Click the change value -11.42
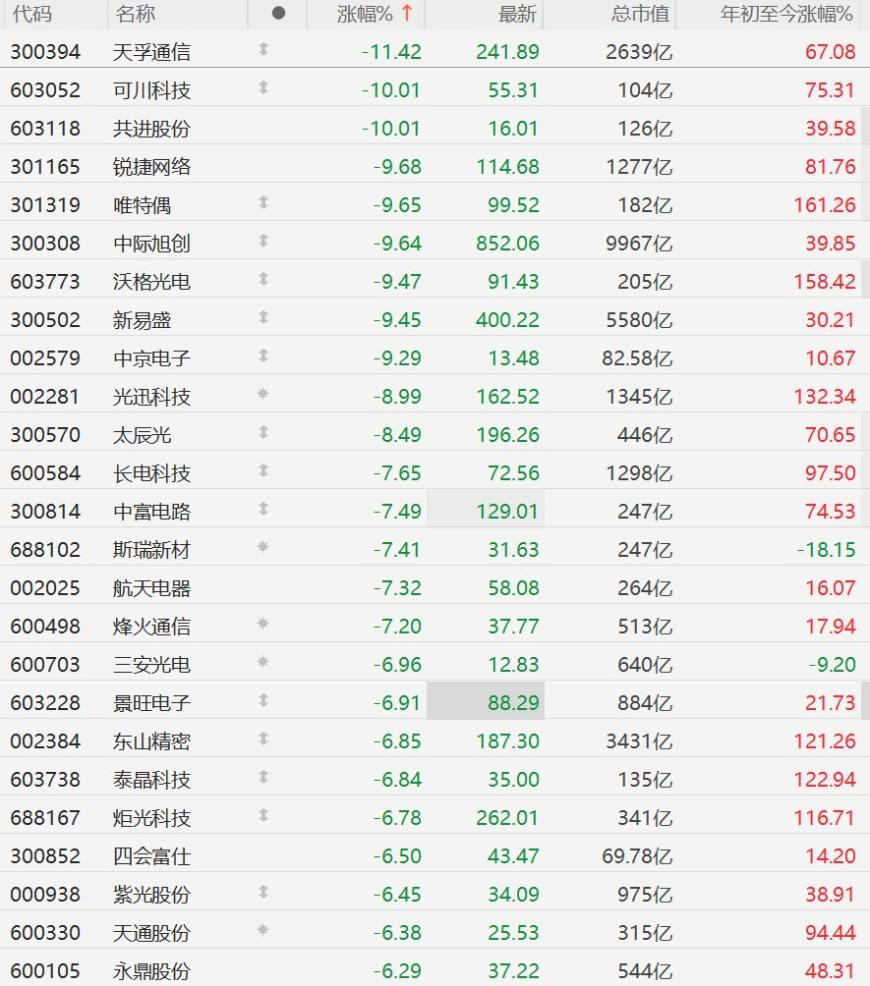870x986 pixels. pos(392,52)
